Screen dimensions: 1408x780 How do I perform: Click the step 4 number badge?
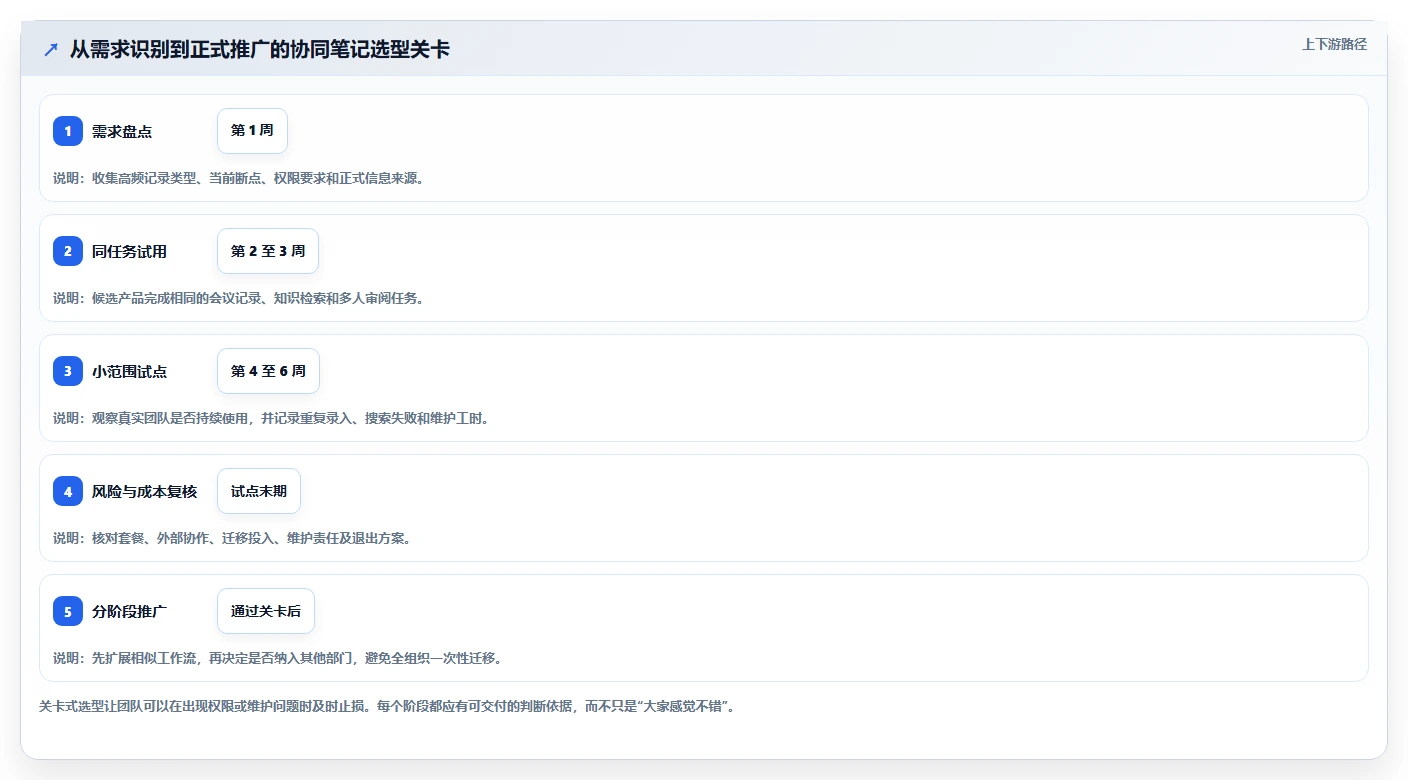tap(68, 491)
